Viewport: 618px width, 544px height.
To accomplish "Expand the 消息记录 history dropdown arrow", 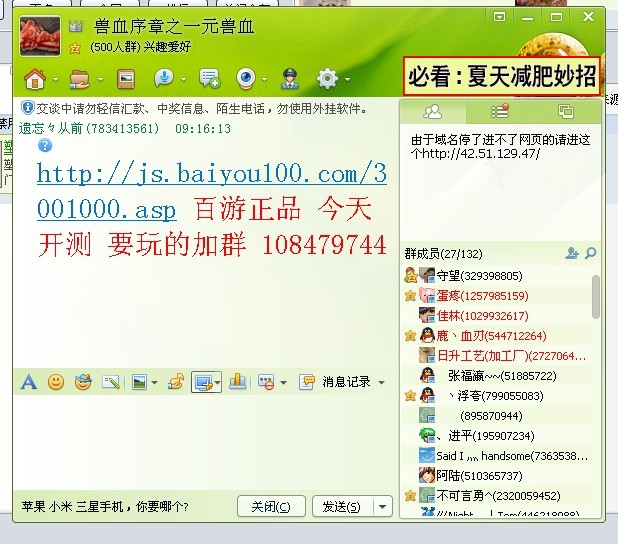I will 381,382.
